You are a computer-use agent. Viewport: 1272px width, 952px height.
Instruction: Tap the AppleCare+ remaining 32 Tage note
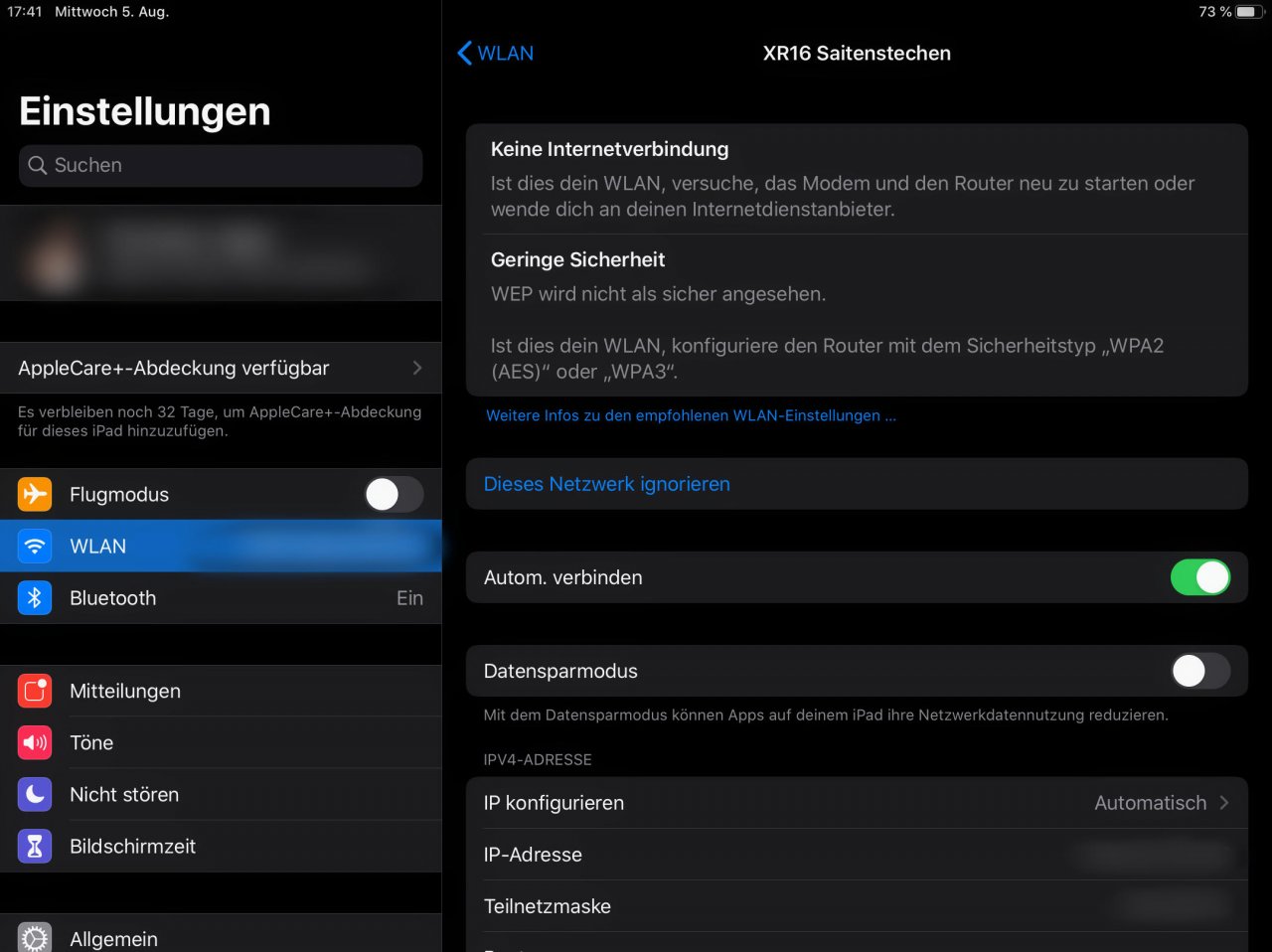[x=220, y=421]
